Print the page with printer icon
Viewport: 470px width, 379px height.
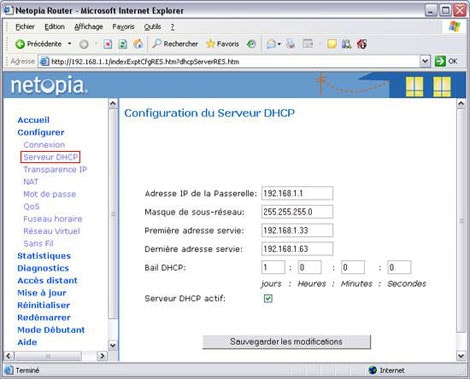(291, 44)
